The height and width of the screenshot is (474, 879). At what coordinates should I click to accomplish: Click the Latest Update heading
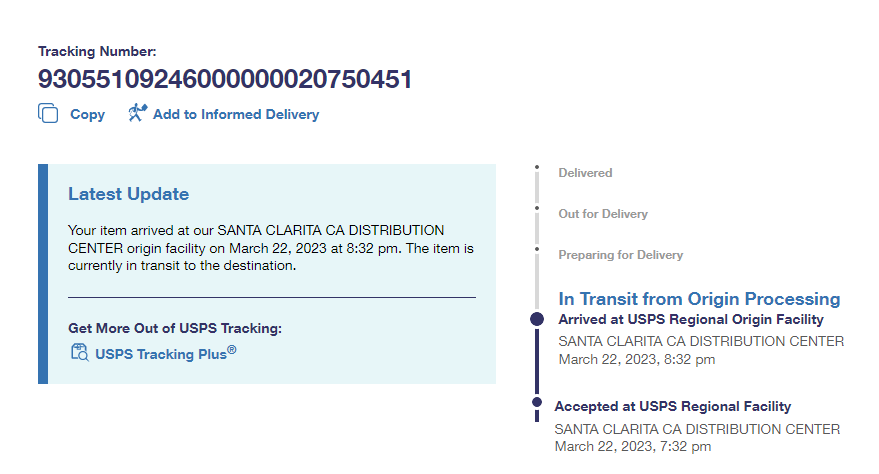click(128, 194)
